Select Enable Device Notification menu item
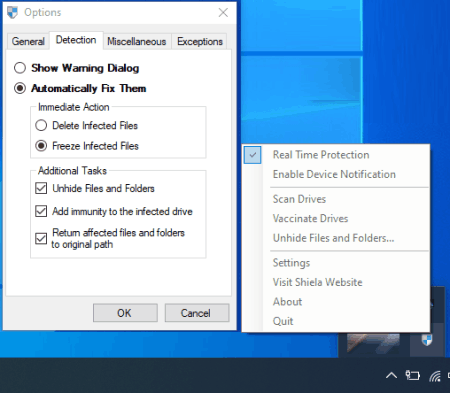This screenshot has height=393, width=450. tap(336, 174)
